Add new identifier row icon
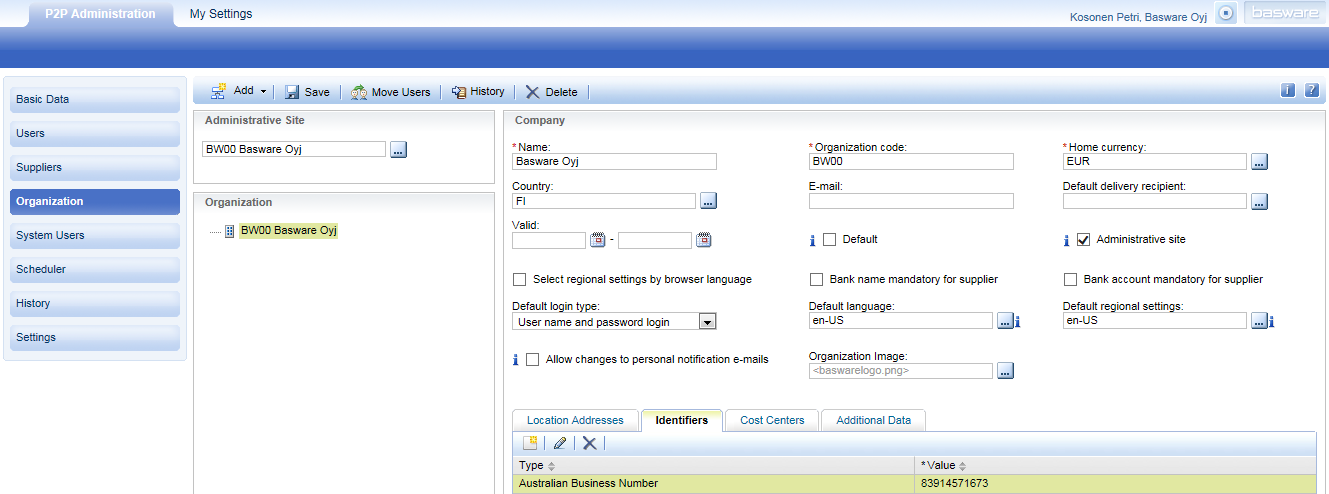Screen dimensions: 1329x494 pyautogui.click(x=531, y=442)
